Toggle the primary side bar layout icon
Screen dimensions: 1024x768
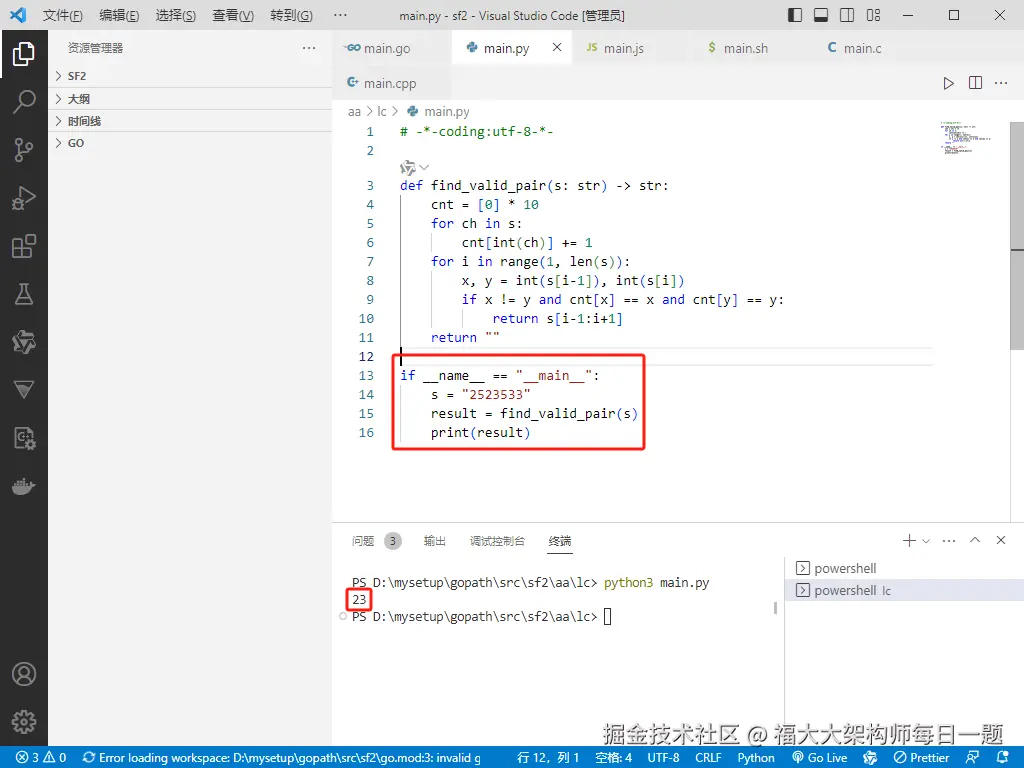(795, 15)
